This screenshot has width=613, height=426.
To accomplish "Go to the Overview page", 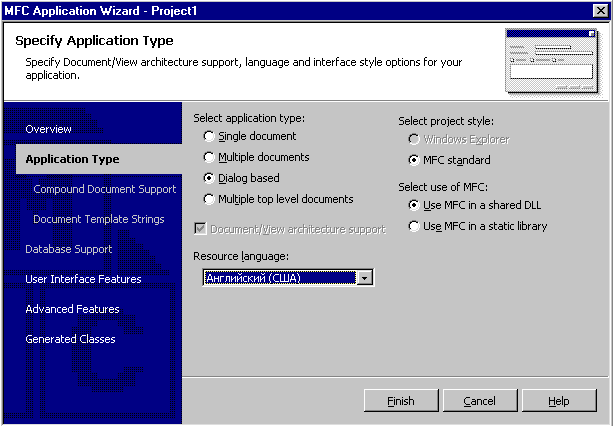I will (x=48, y=129).
